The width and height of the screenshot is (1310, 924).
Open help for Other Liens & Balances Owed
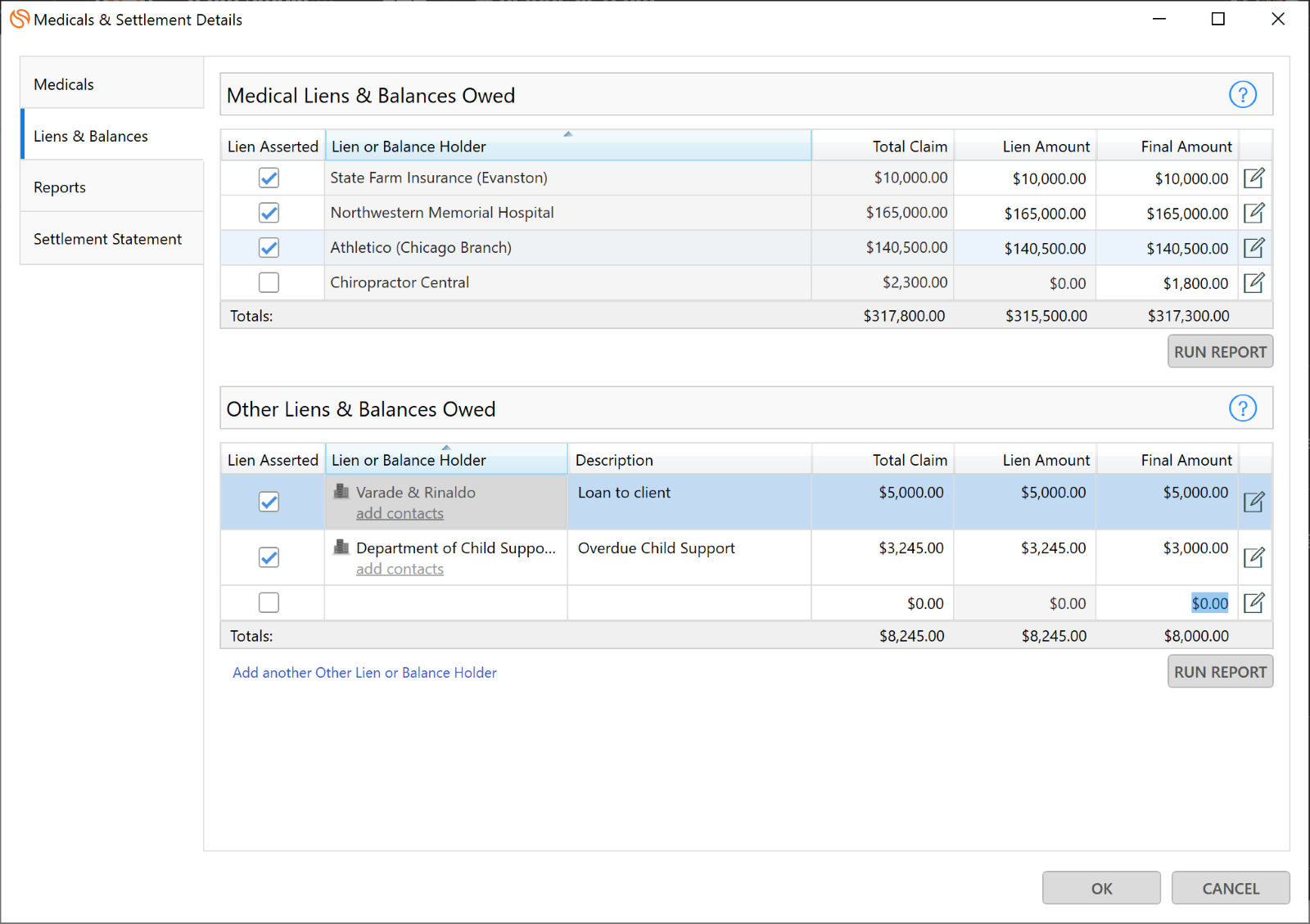pyautogui.click(x=1242, y=408)
